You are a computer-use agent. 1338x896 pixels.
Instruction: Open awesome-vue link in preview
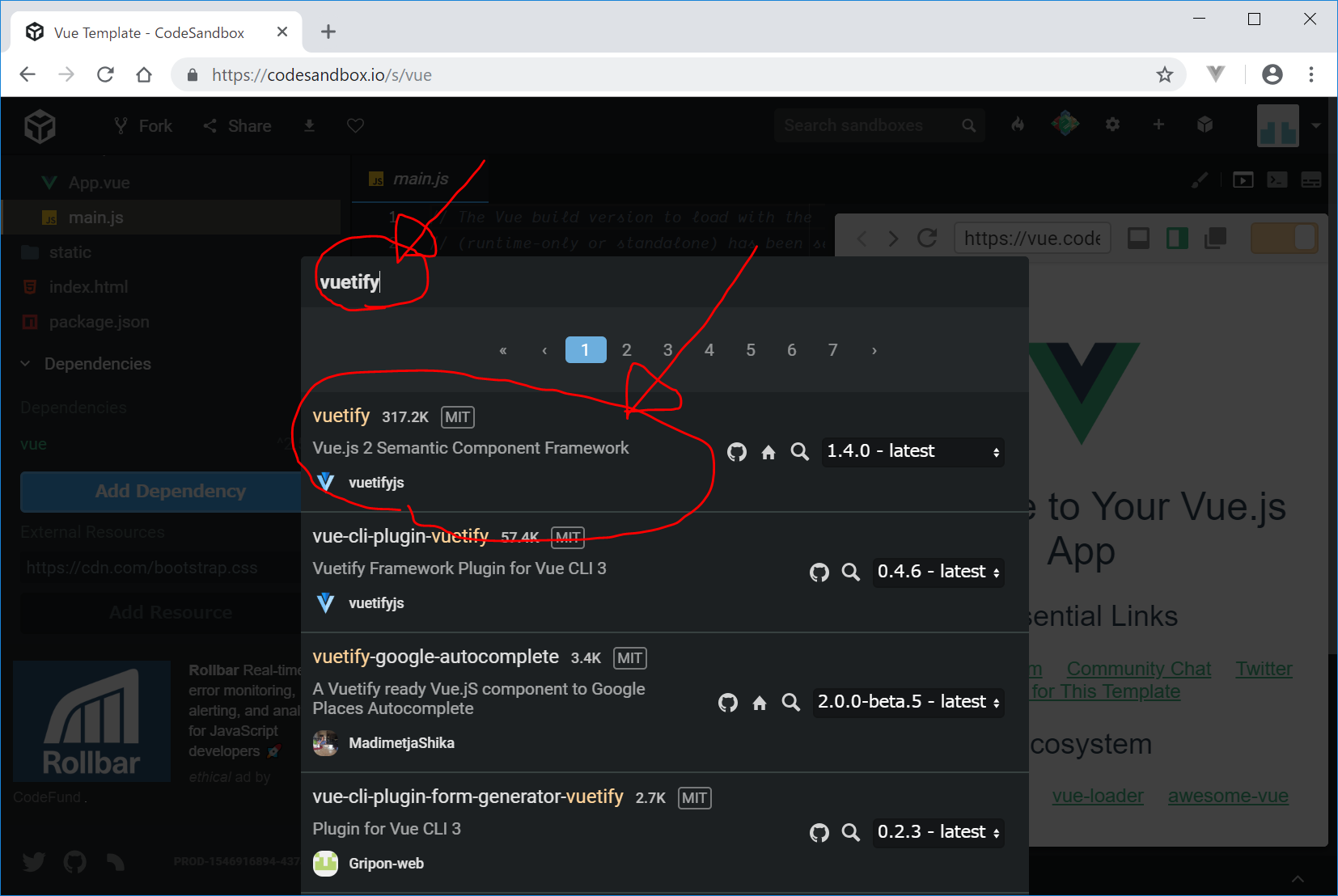[1228, 797]
